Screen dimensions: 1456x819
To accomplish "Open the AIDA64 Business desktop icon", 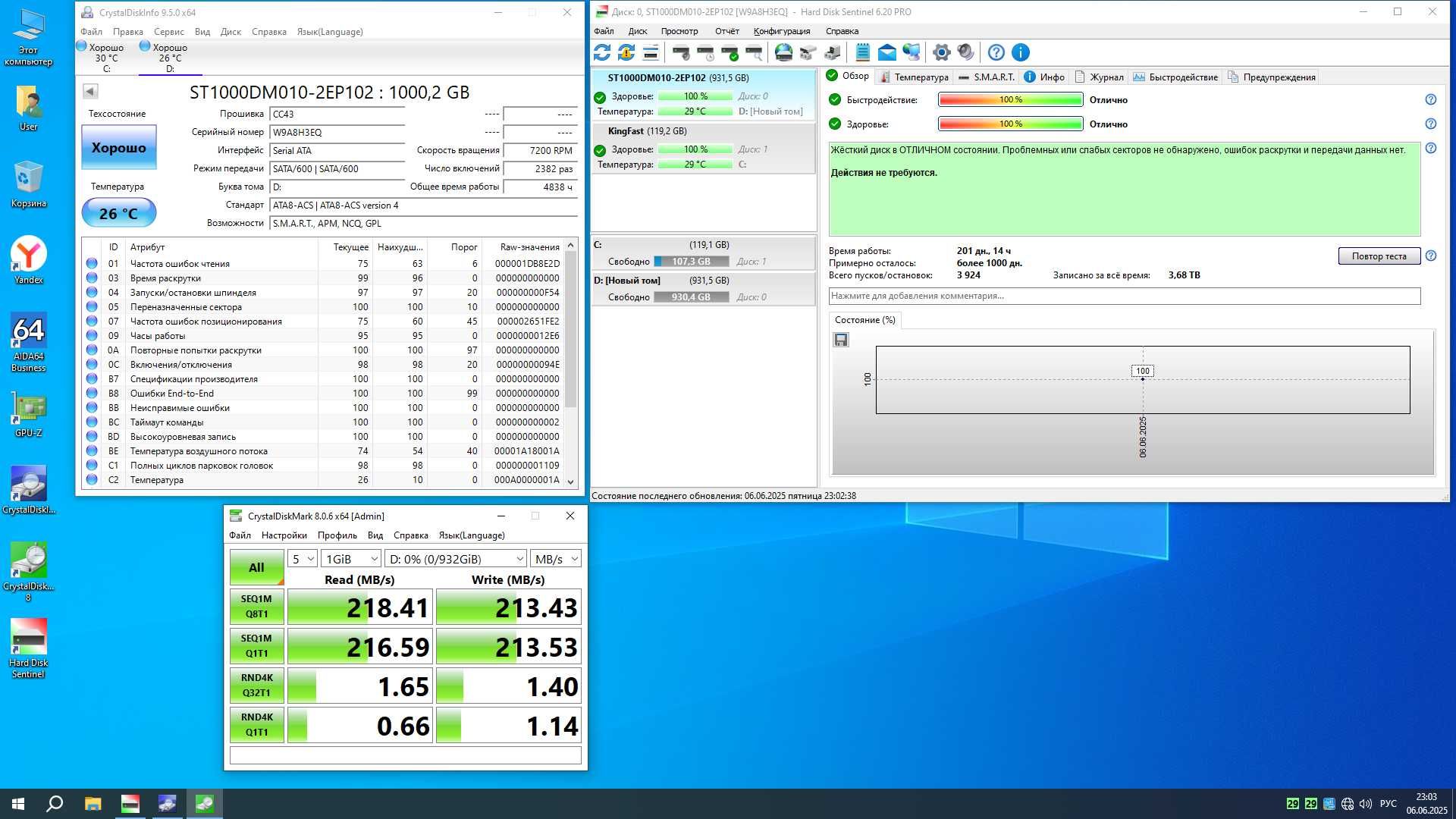I will tap(29, 343).
